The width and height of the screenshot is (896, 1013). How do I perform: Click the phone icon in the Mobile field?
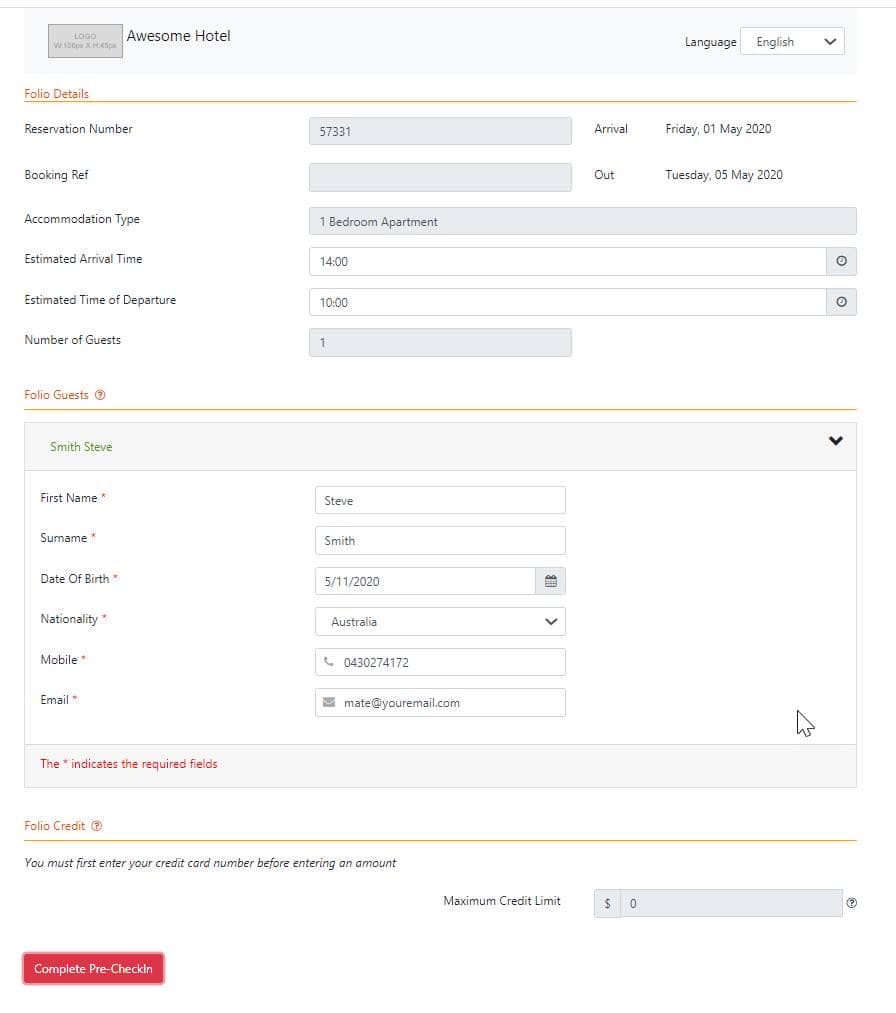[x=329, y=661]
